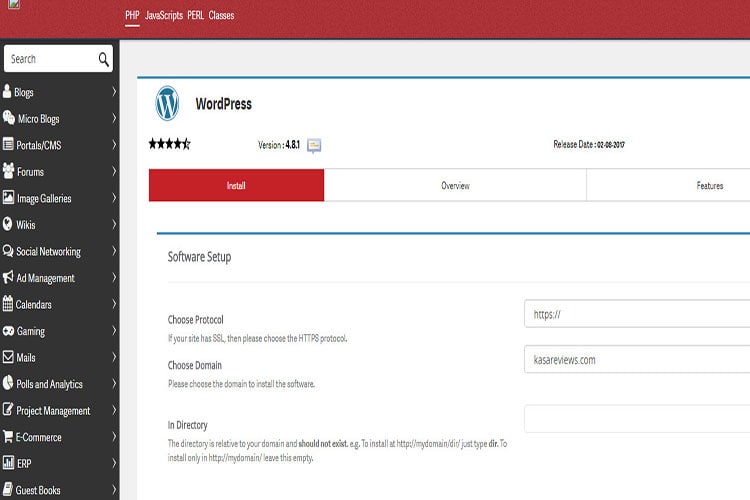Click the Forums group icon
Viewport: 750px width, 500px height.
coord(8,170)
